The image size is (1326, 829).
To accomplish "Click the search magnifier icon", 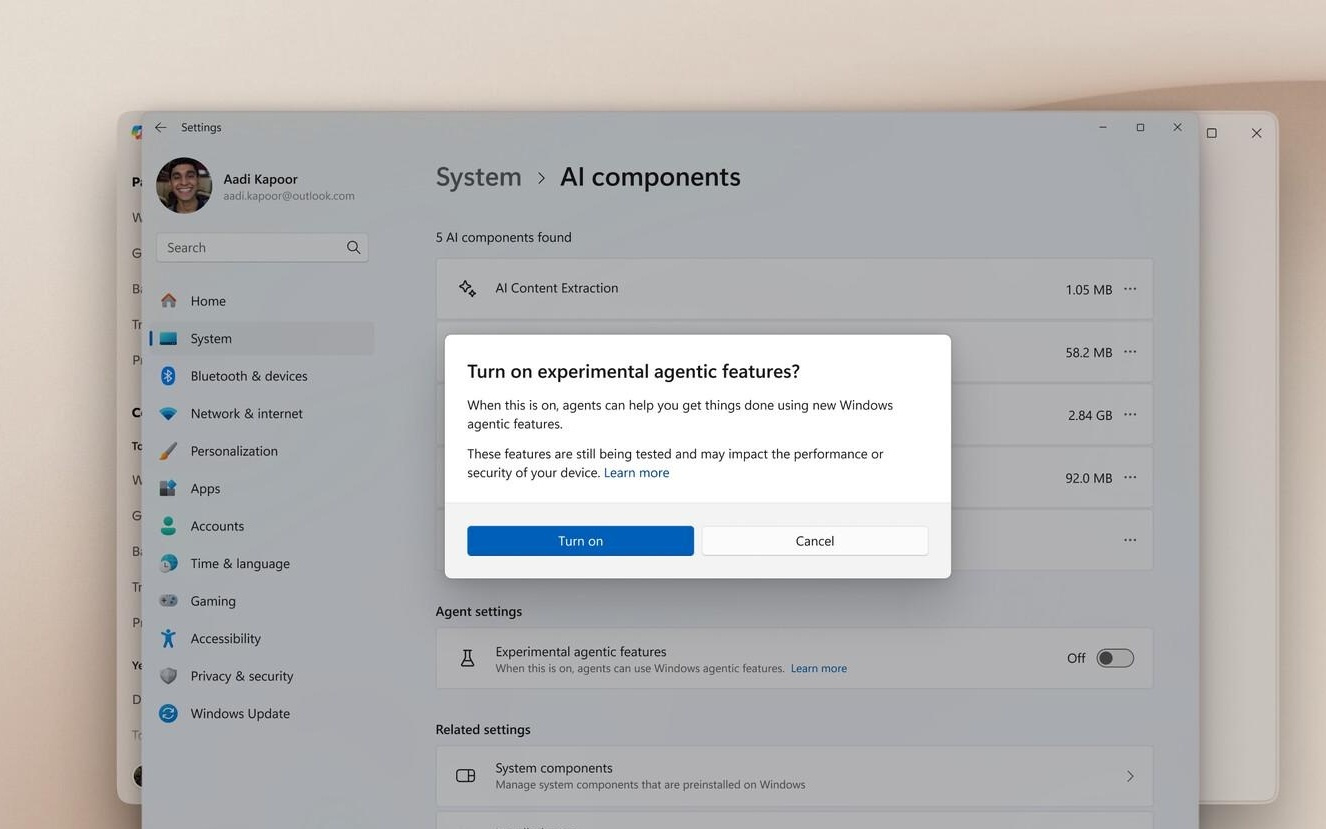I will (x=353, y=248).
